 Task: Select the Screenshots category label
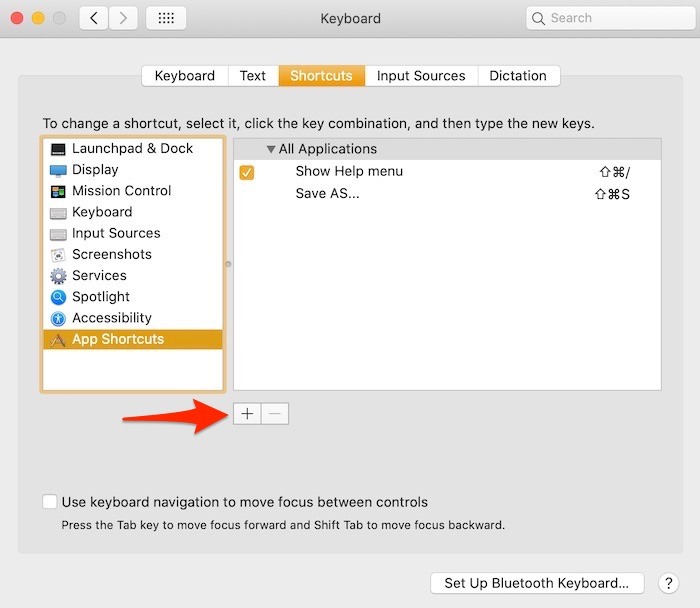coord(112,254)
